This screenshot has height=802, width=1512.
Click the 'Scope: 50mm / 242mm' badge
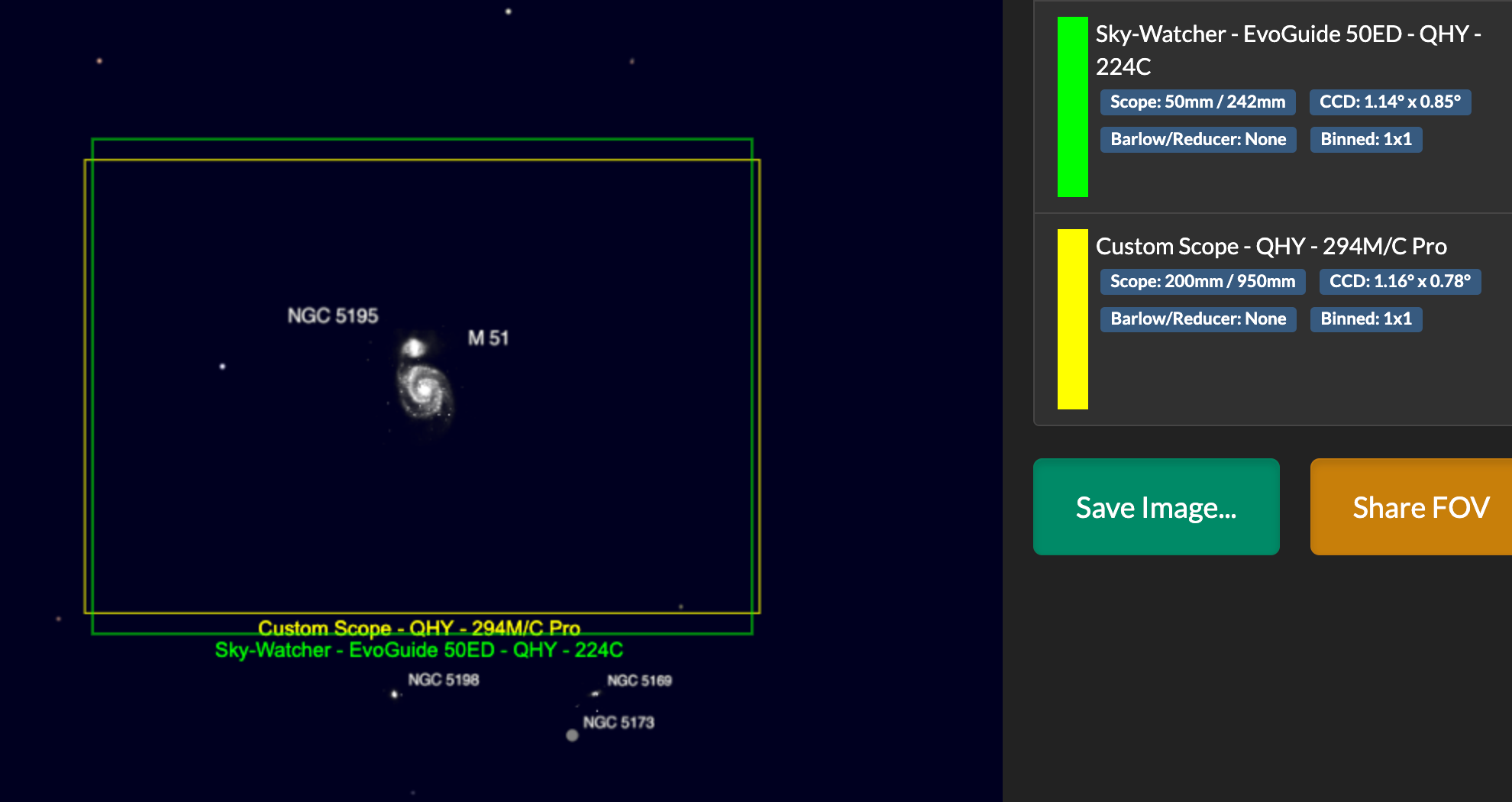(x=1197, y=102)
